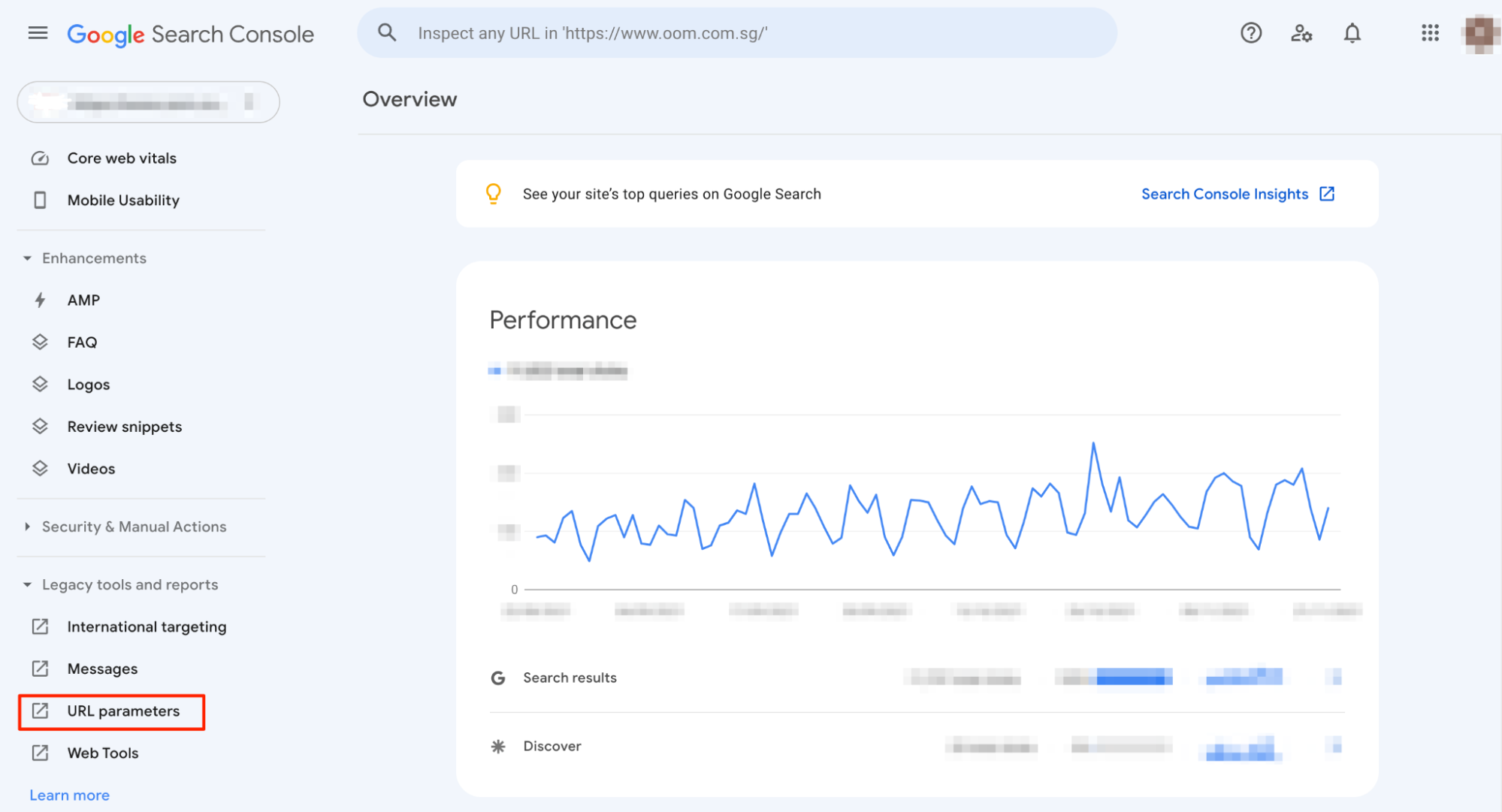Open the Discover performance row
1502x812 pixels.
917,747
